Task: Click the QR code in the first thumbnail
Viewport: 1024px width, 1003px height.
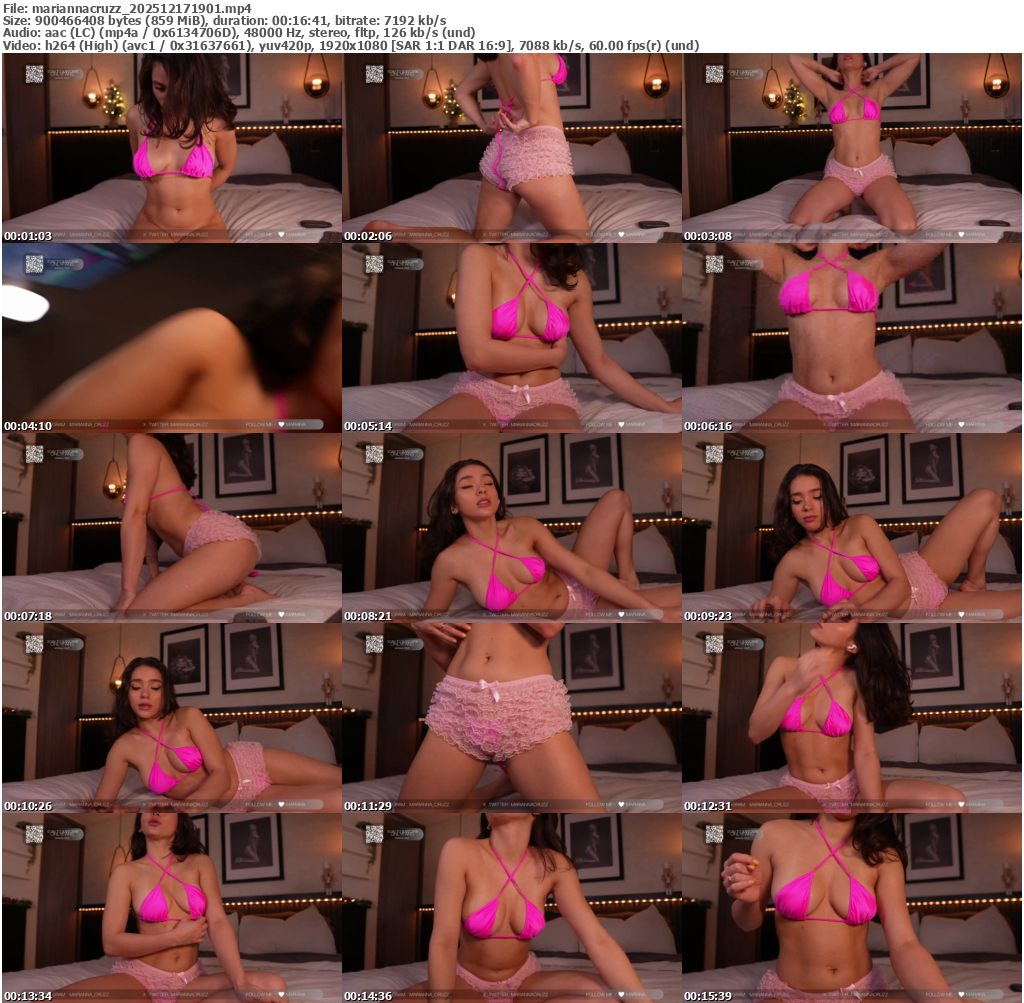Action: pos(34,73)
